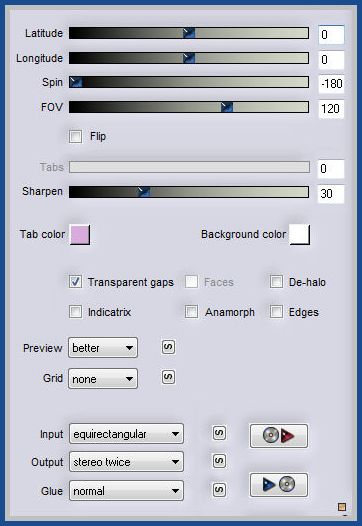Click the small orange square corner icon
The width and height of the screenshot is (362, 526).
[x=342, y=507]
